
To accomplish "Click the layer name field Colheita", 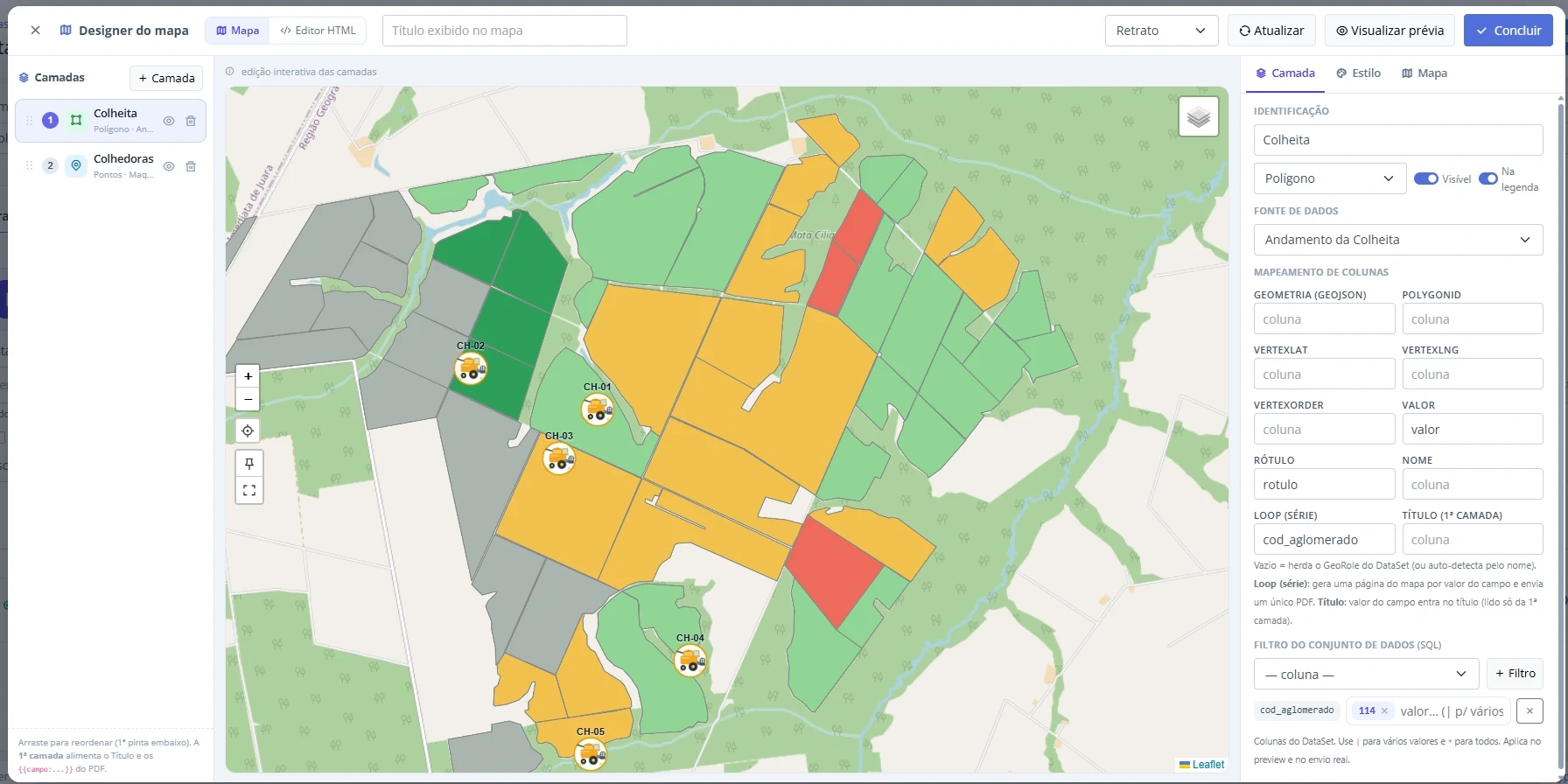I will [1398, 140].
